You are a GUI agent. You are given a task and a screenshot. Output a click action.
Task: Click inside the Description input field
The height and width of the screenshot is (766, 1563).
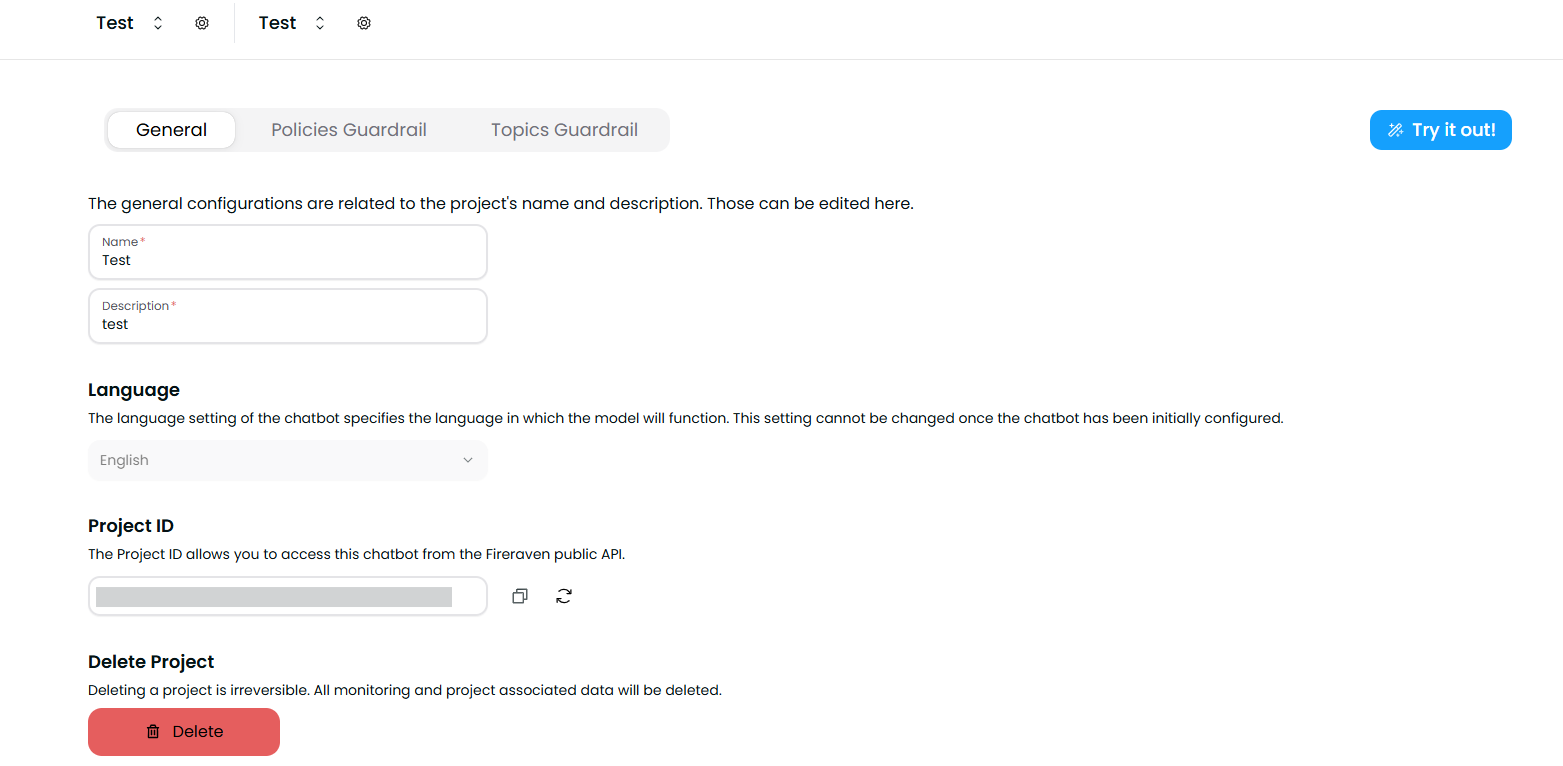pos(287,324)
